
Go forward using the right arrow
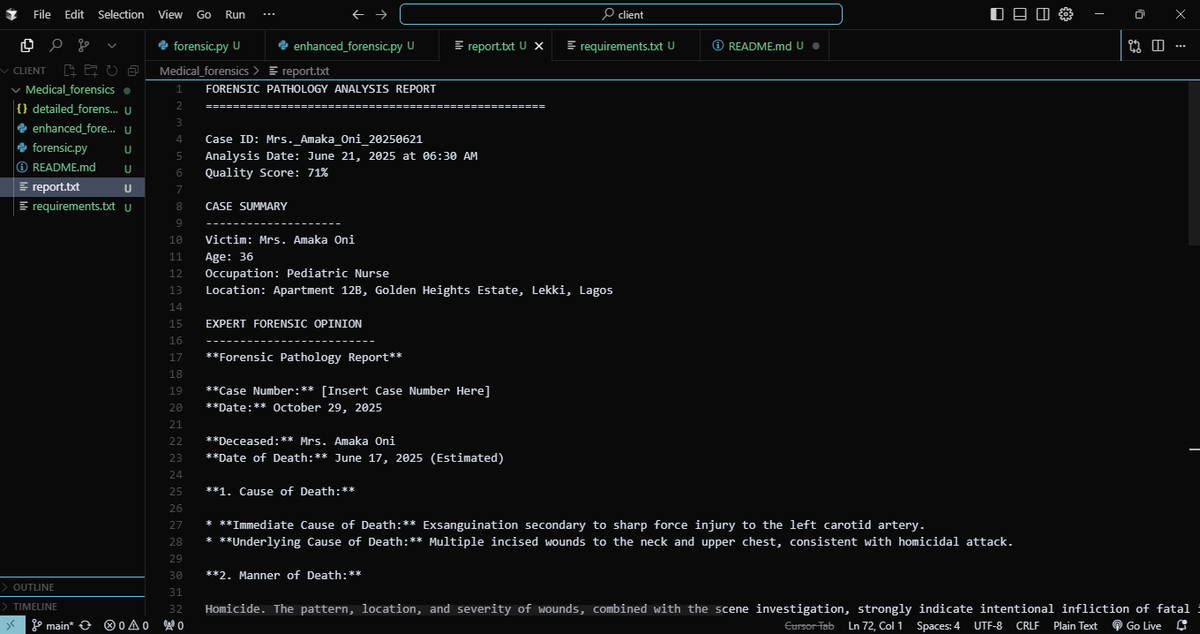[381, 14]
